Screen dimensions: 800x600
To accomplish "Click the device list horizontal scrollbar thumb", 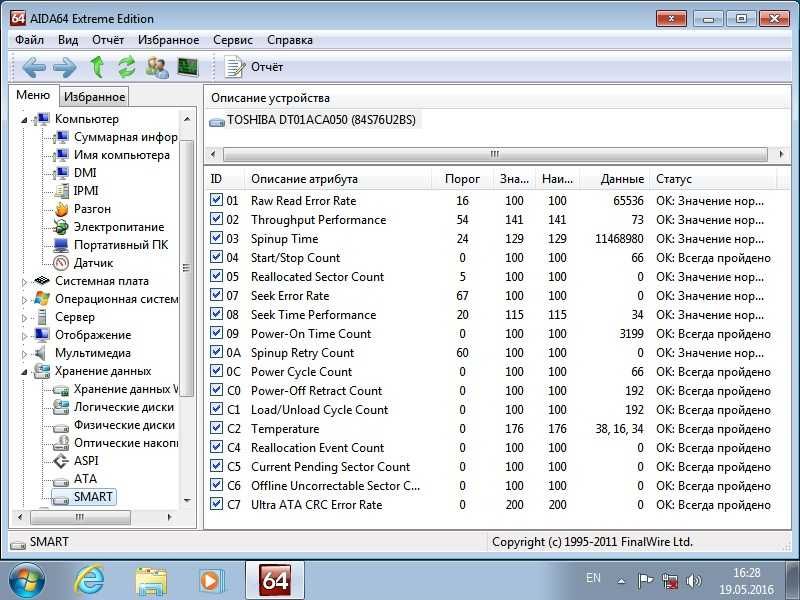I will 495,154.
